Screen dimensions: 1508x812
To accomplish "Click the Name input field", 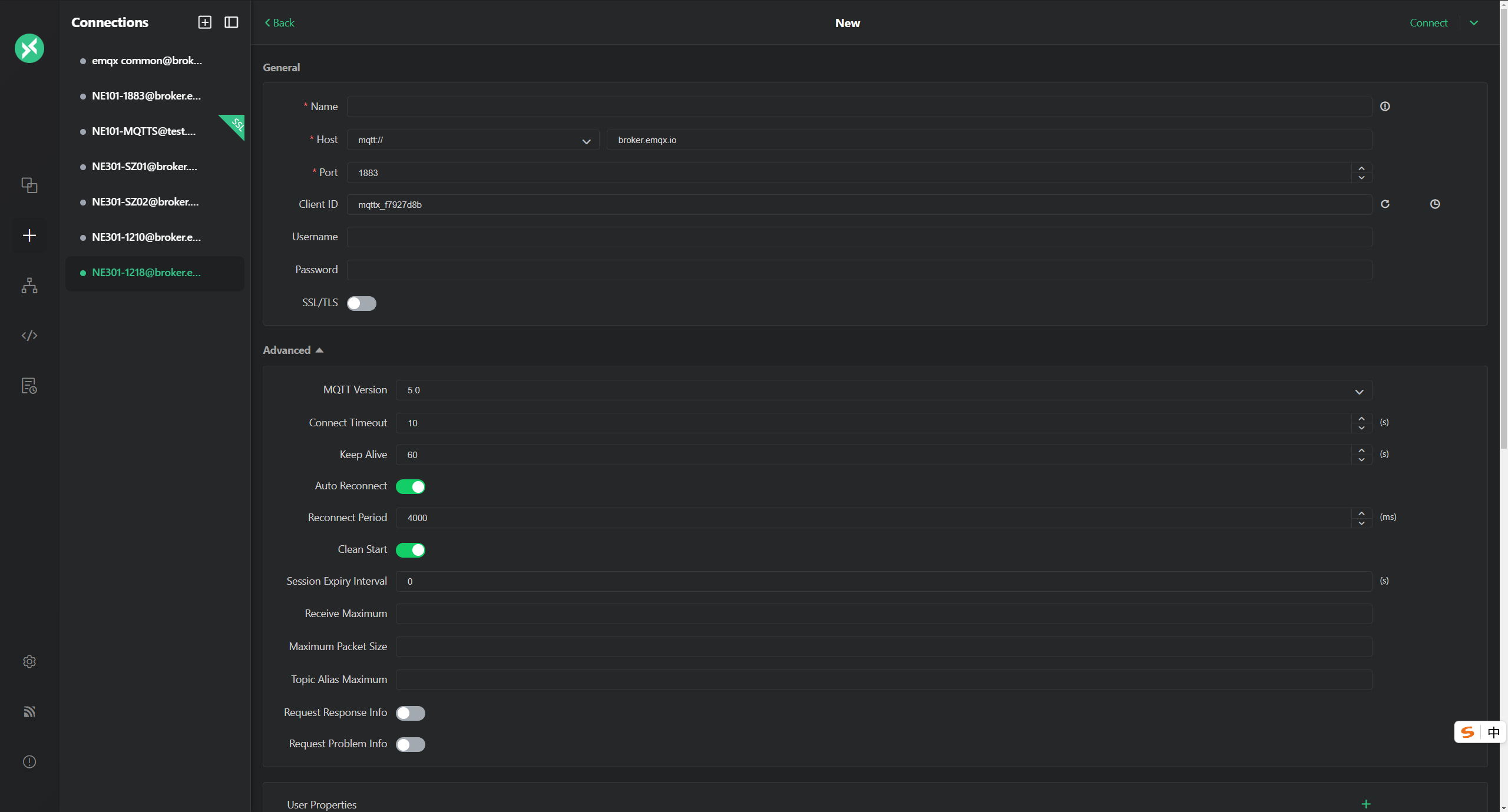I will coord(859,107).
